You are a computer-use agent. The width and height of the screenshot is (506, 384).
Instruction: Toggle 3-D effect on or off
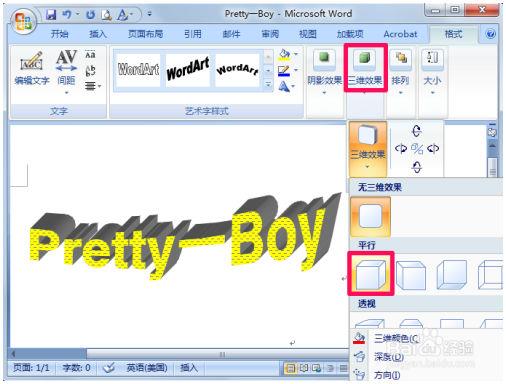pos(417,149)
